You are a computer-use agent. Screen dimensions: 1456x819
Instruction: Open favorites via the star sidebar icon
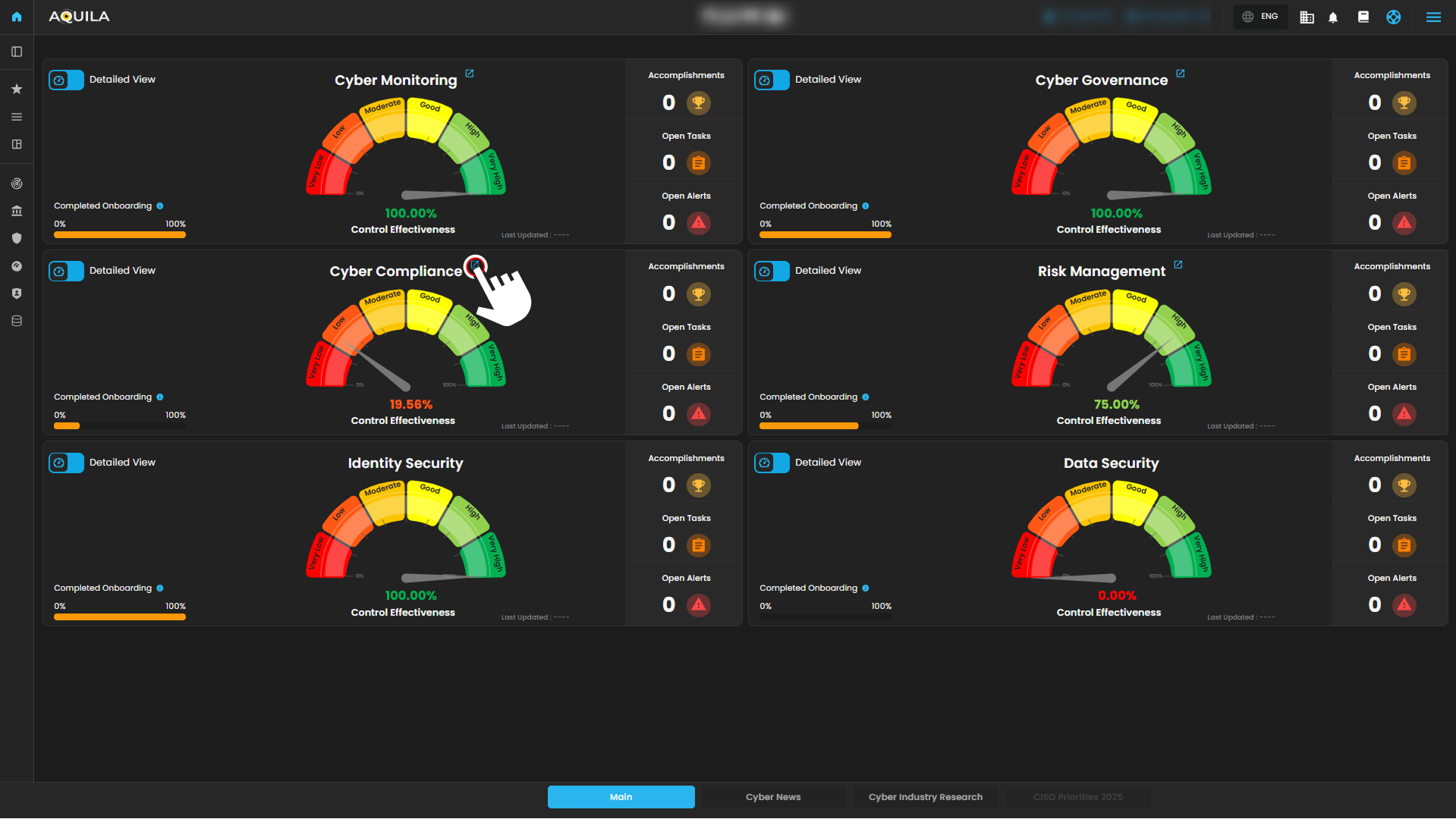[17, 89]
